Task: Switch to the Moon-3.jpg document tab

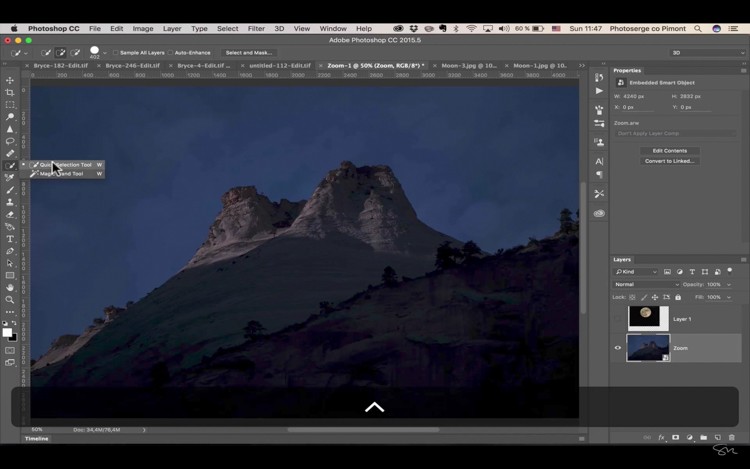Action: pyautogui.click(x=469, y=65)
